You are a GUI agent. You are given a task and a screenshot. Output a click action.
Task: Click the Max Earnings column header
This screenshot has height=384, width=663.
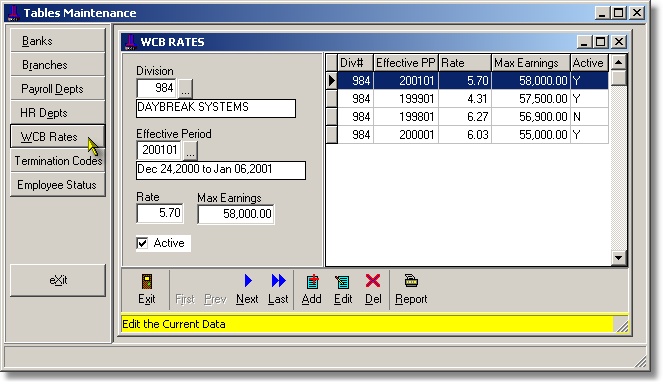[x=531, y=63]
